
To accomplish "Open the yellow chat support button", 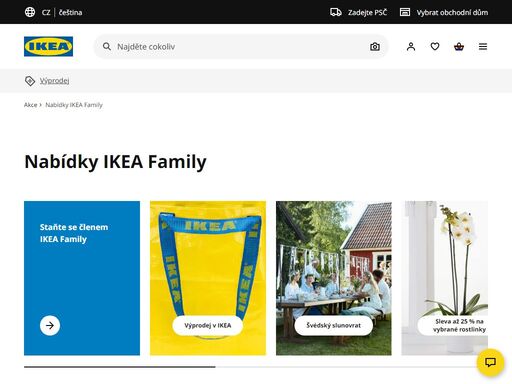I will click(x=490, y=362).
